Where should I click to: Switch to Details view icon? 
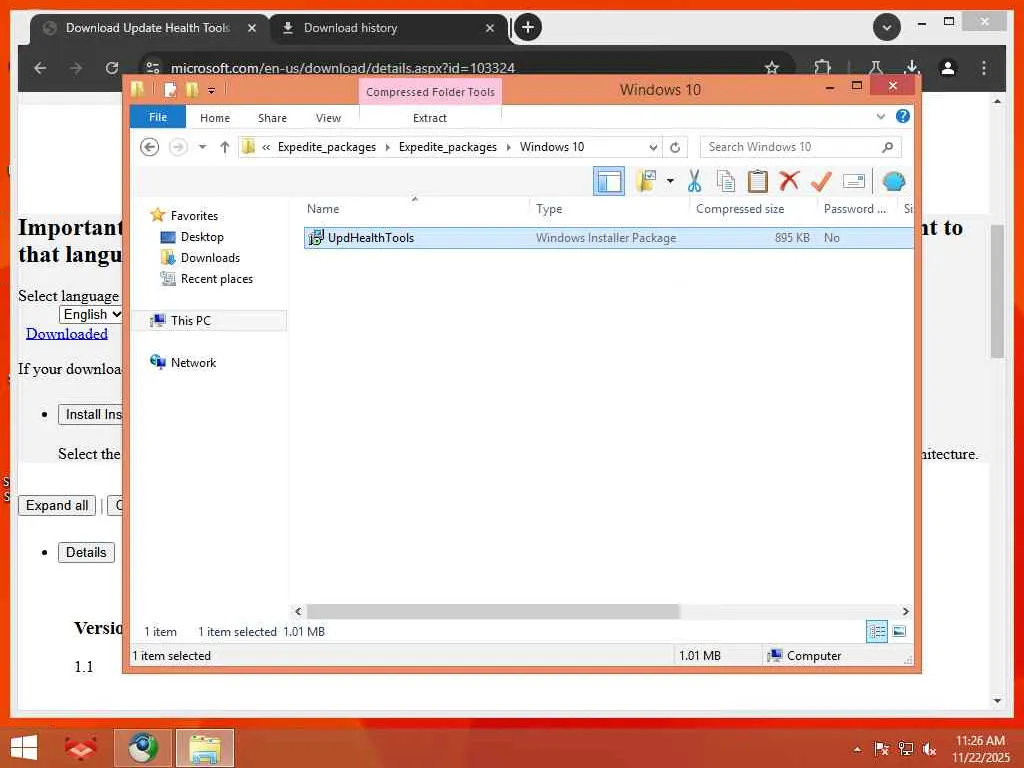pyautogui.click(x=876, y=631)
